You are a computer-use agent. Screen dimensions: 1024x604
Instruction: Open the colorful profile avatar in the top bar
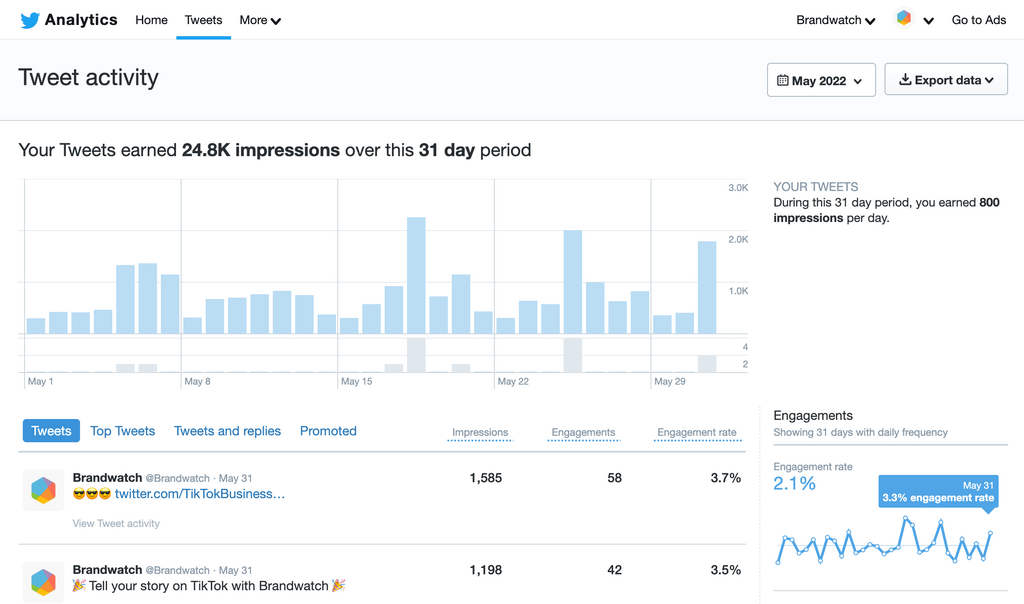click(903, 19)
